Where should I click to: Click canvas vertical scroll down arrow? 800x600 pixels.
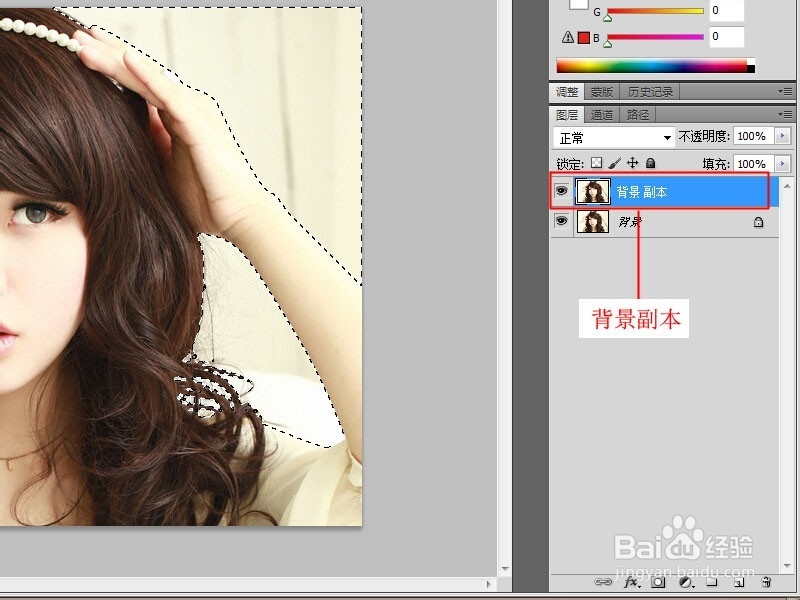(x=505, y=568)
